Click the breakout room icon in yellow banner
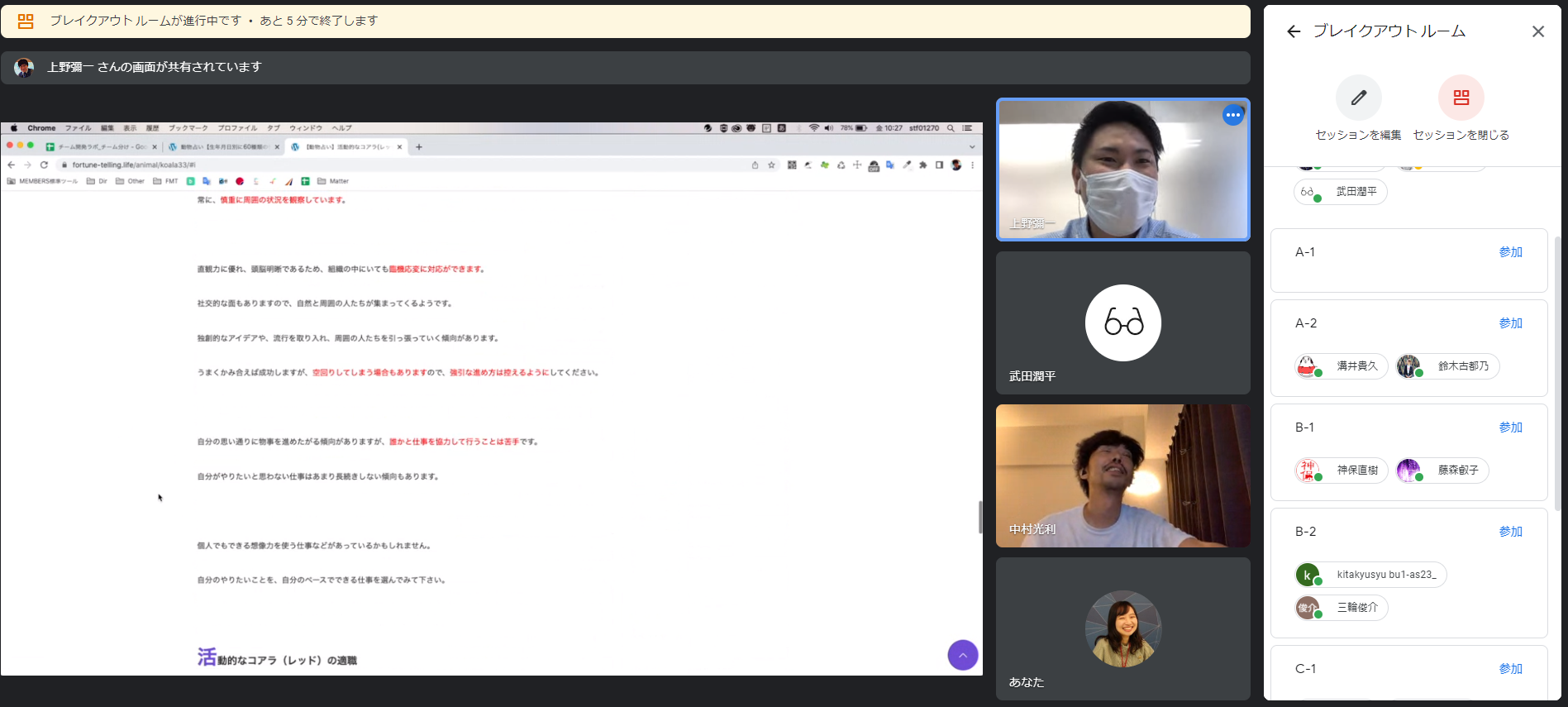Screen dimensions: 1568x707 point(26,21)
